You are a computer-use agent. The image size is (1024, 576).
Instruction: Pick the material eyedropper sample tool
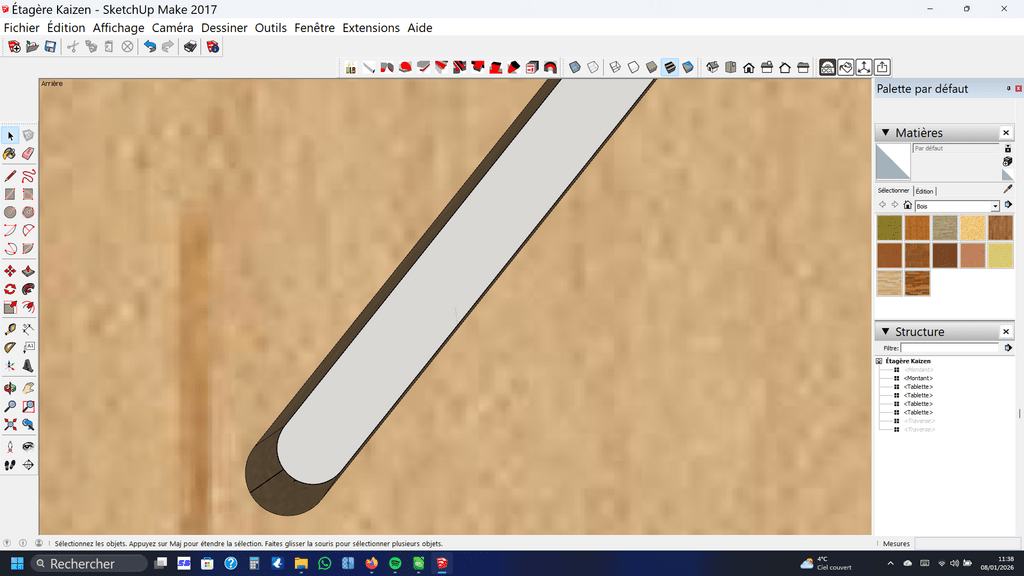point(1007,189)
